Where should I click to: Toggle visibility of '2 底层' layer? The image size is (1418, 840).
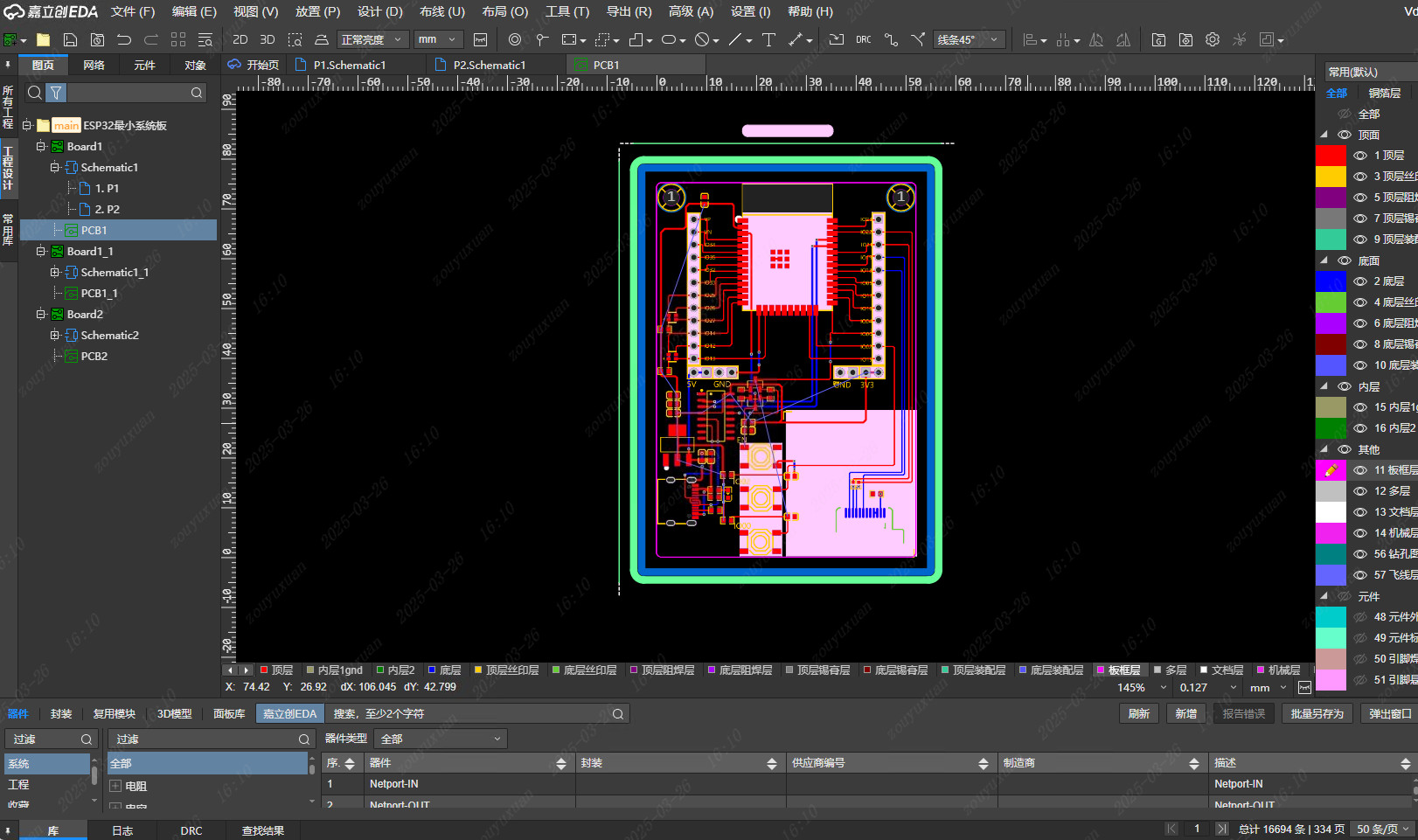click(1360, 281)
